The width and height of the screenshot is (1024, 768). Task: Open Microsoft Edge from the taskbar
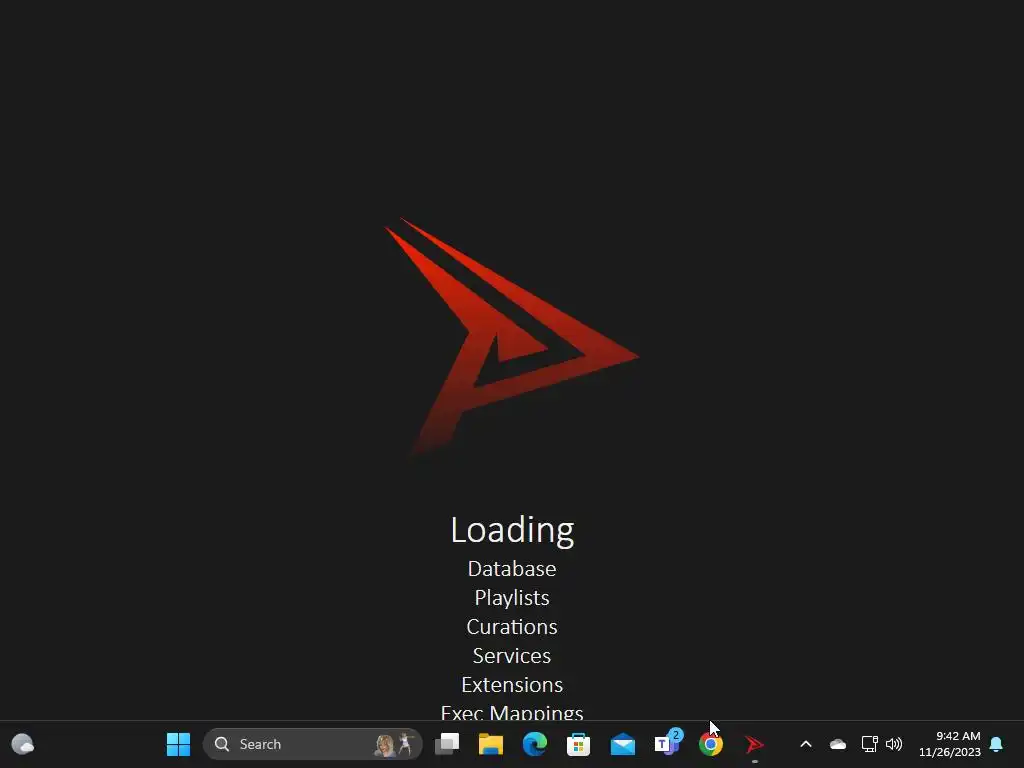click(535, 744)
